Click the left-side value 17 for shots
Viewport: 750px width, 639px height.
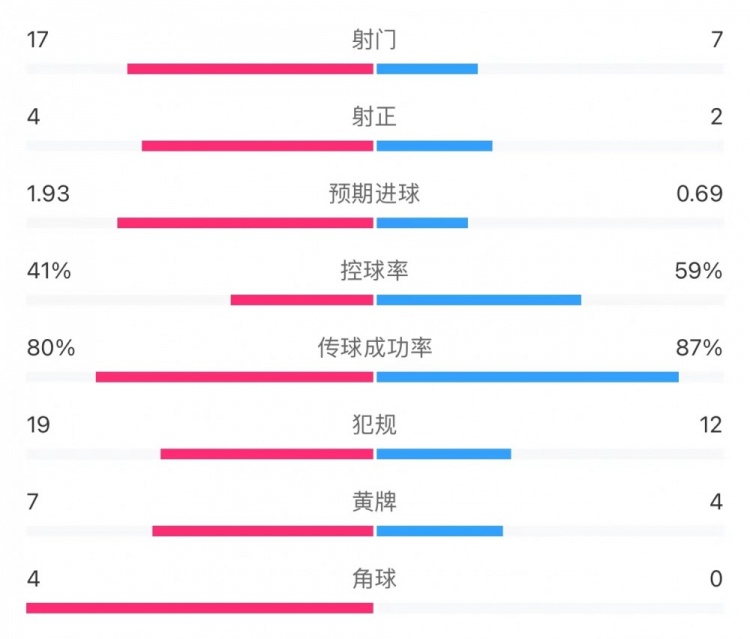click(39, 40)
